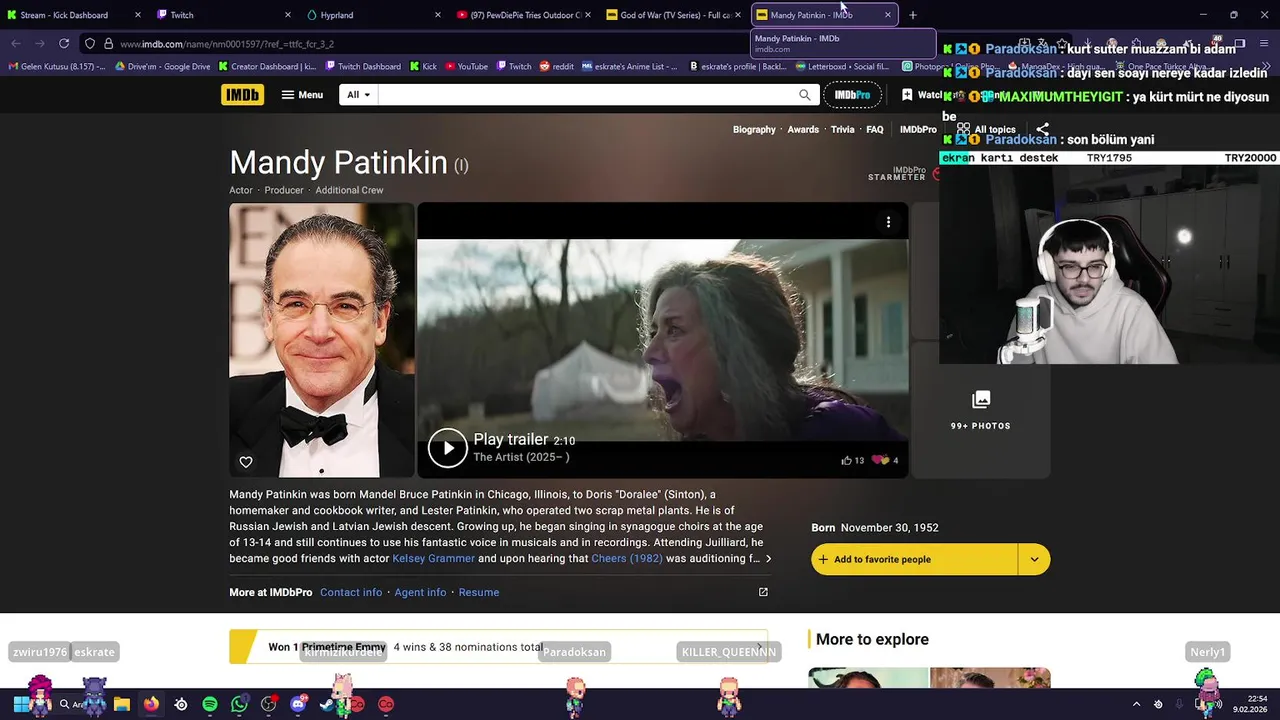1280x720 pixels.
Task: Open Creator Dashboard bookmark
Action: (x=267, y=67)
